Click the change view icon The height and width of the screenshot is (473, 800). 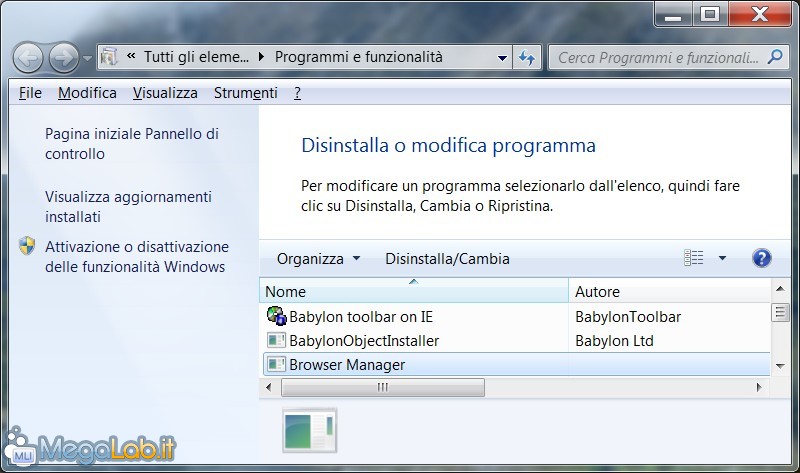tap(693, 258)
